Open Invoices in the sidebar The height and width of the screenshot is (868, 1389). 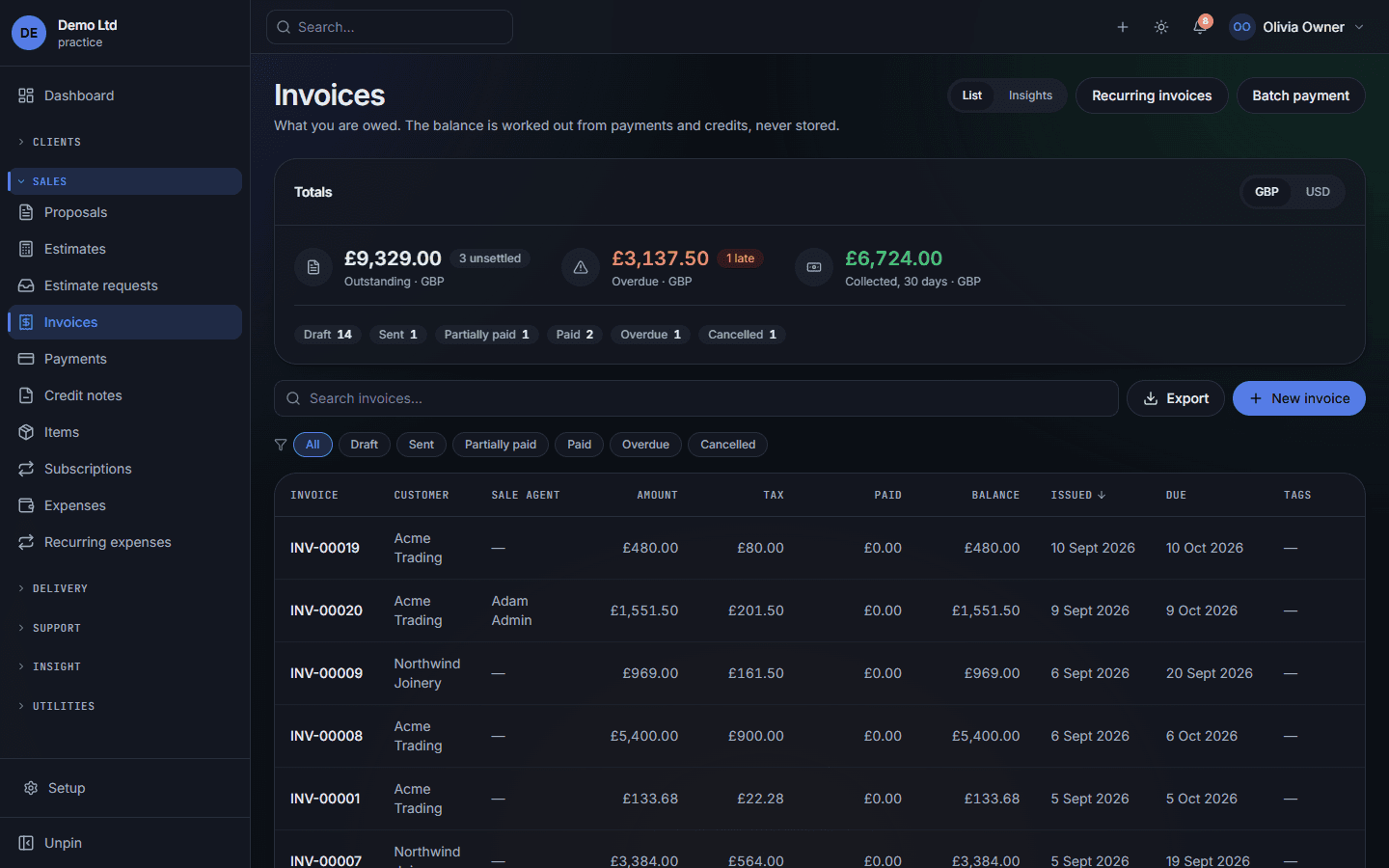(x=124, y=322)
